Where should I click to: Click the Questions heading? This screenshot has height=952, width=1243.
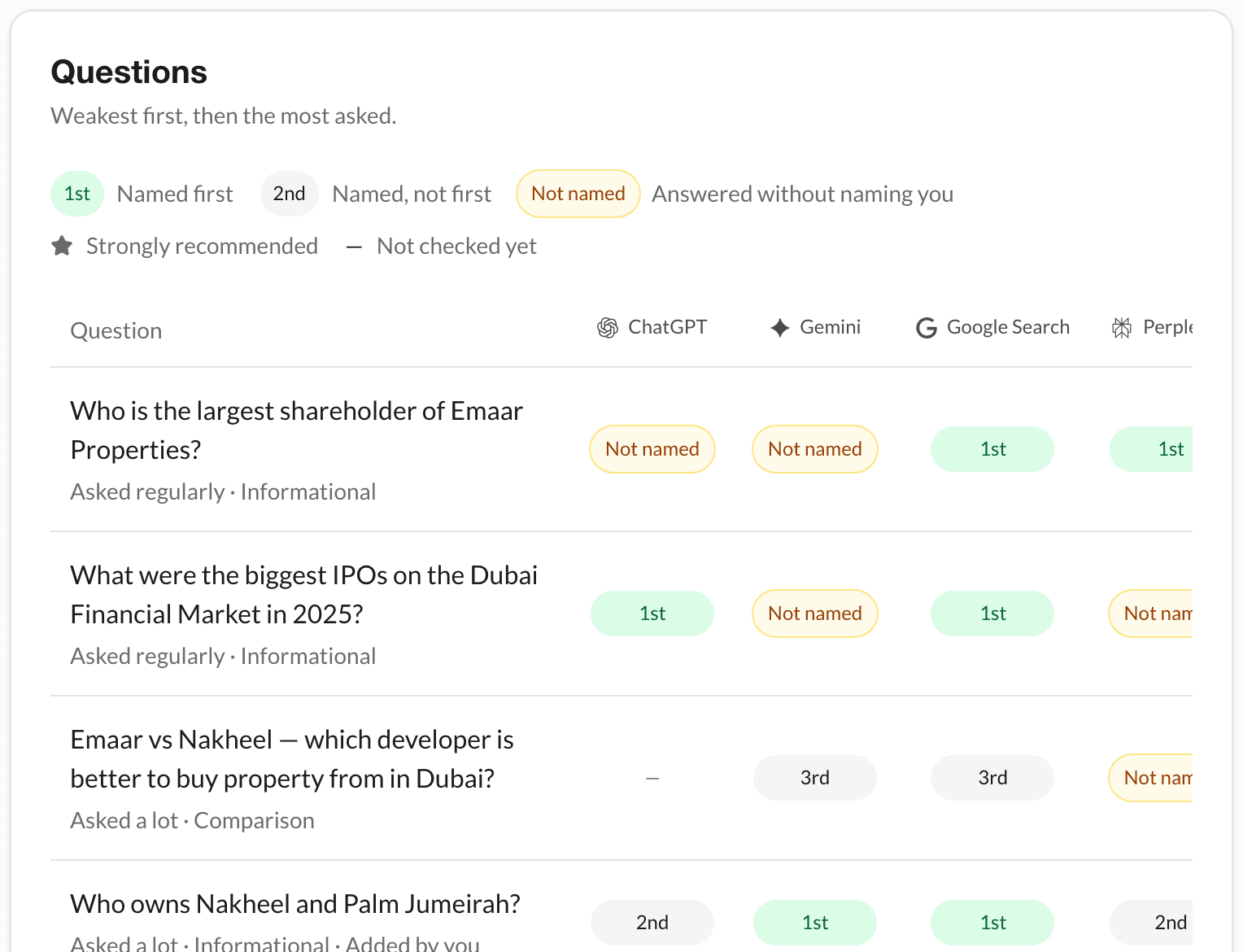(x=129, y=72)
